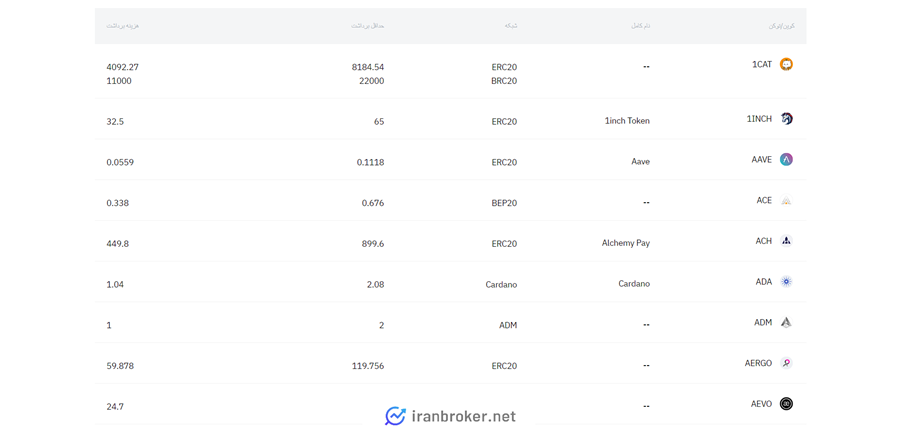The image size is (900, 430).
Task: Open the 1inch Token name link
Action: click(x=627, y=121)
